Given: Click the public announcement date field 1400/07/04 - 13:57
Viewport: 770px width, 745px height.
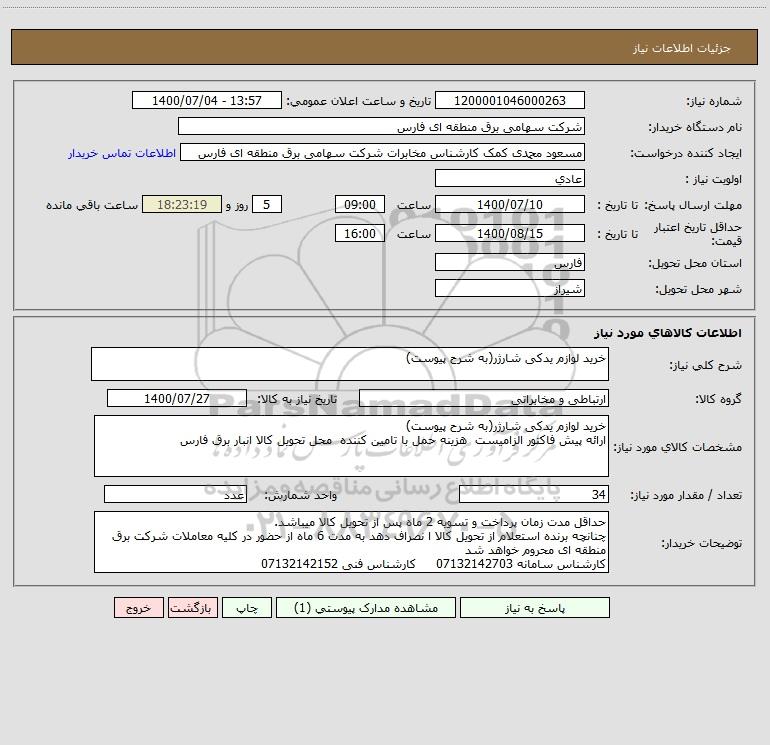Looking at the screenshot, I should click(207, 100).
